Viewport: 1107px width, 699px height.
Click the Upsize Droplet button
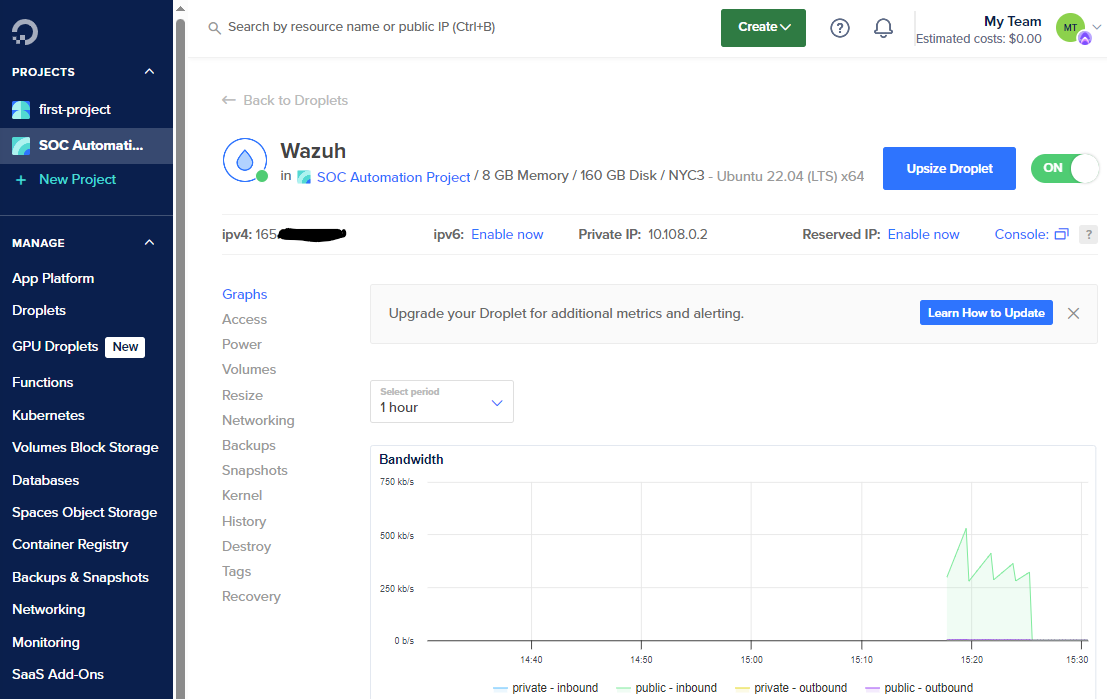[949, 168]
